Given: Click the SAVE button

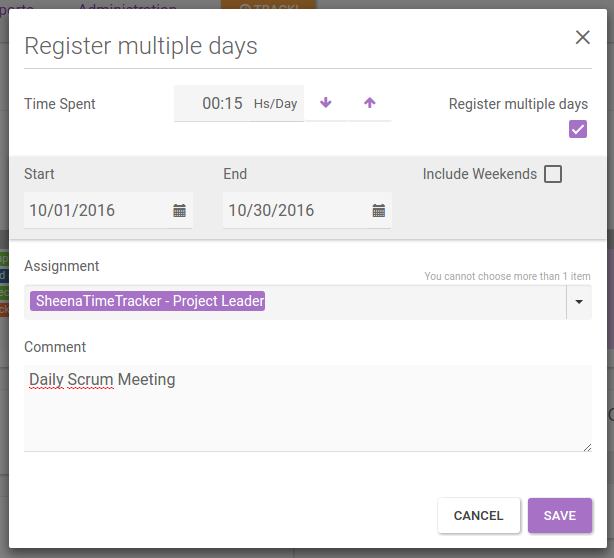Looking at the screenshot, I should click(x=560, y=515).
